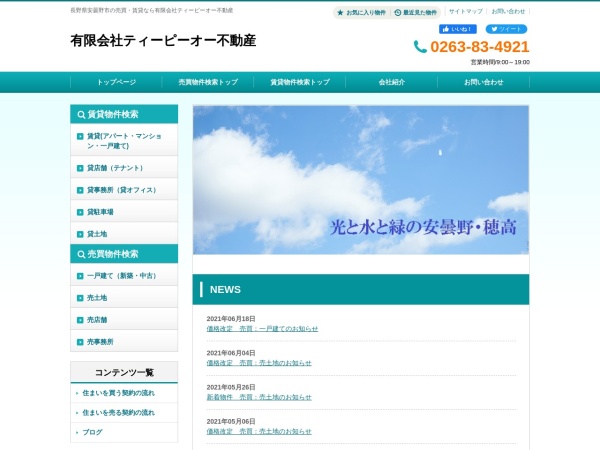
Task: Open ブログ link in contents list
Action: (93, 432)
